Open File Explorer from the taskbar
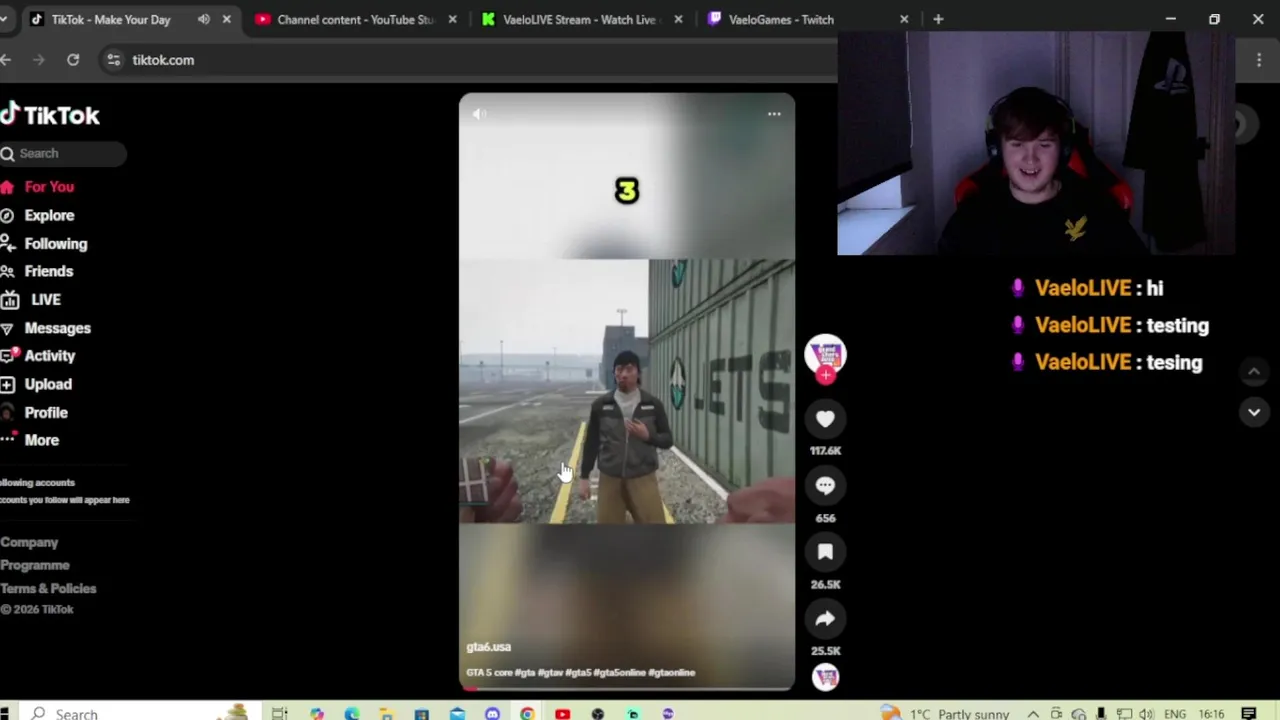This screenshot has width=1280, height=720. click(x=387, y=713)
